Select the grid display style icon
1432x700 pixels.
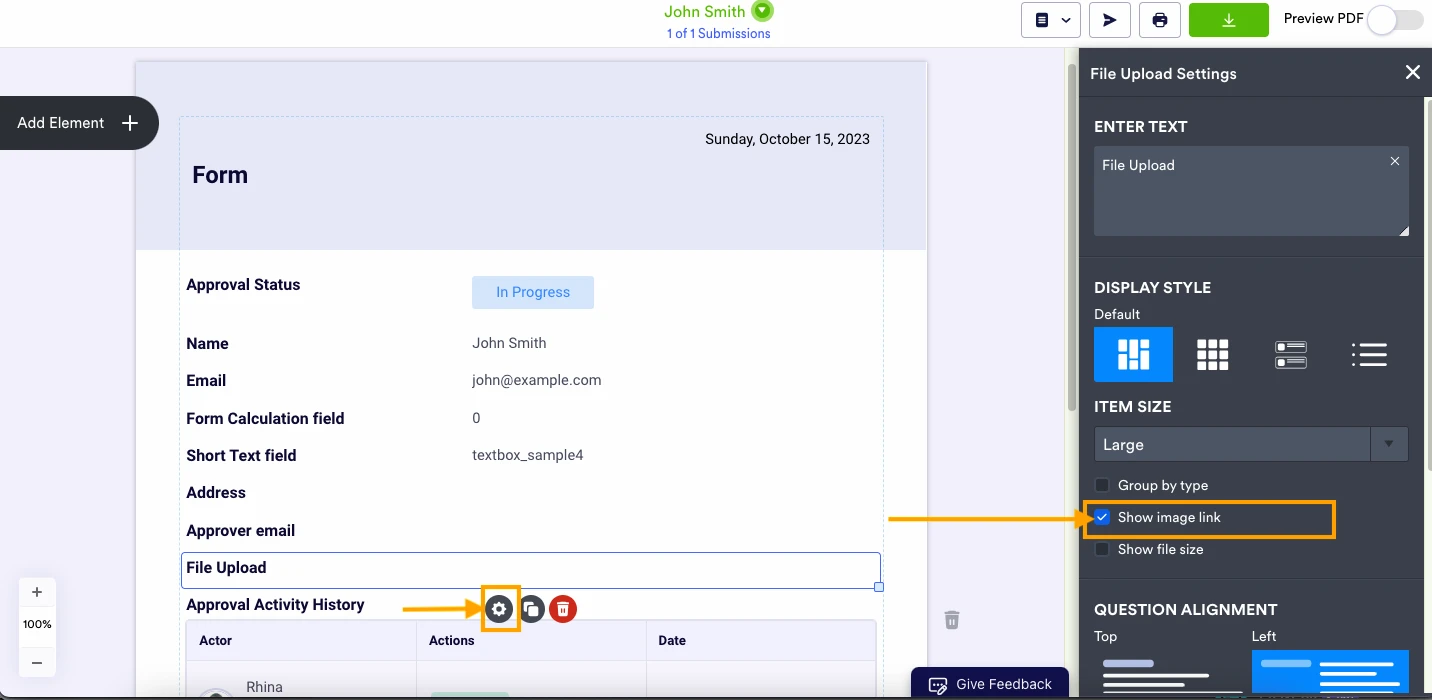click(x=1212, y=354)
